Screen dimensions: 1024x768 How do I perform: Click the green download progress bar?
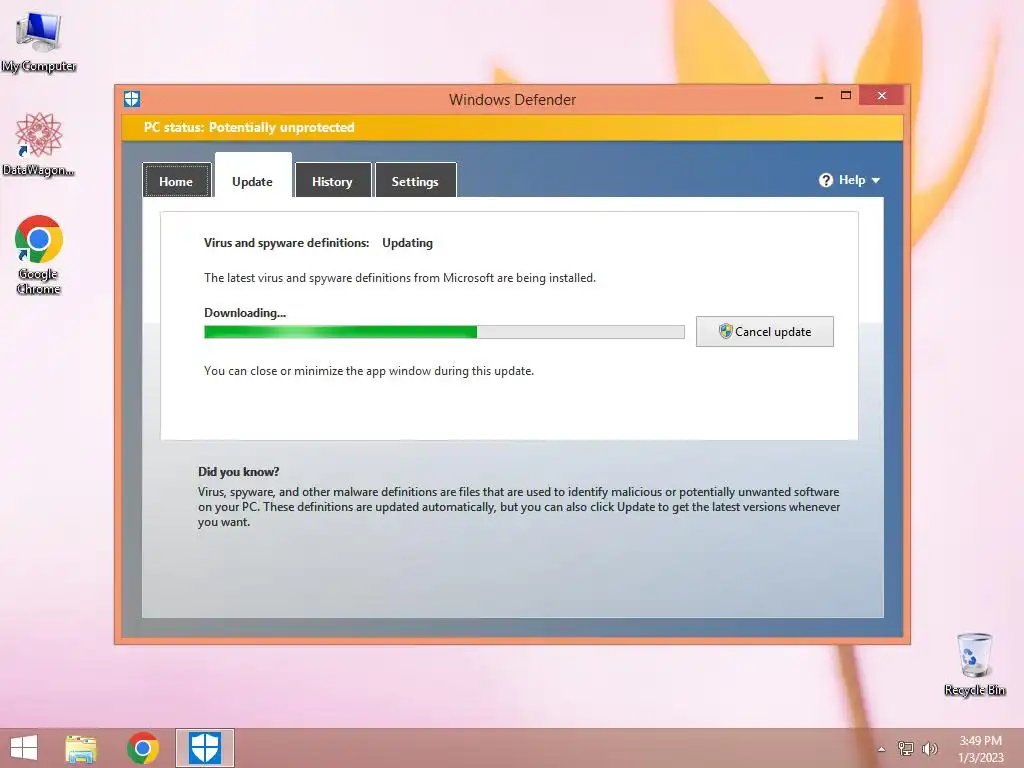coord(444,332)
